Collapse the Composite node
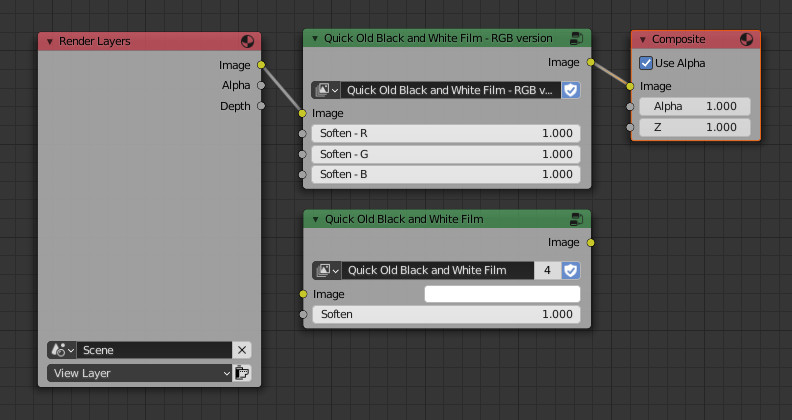 [643, 40]
